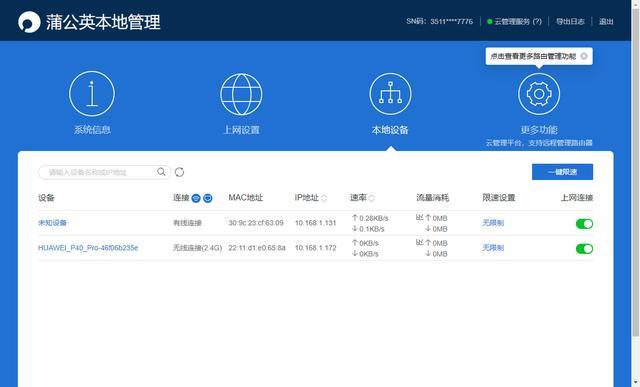Image resolution: width=640 pixels, height=387 pixels.
Task: Click 退出 to log out
Action: [606, 21]
